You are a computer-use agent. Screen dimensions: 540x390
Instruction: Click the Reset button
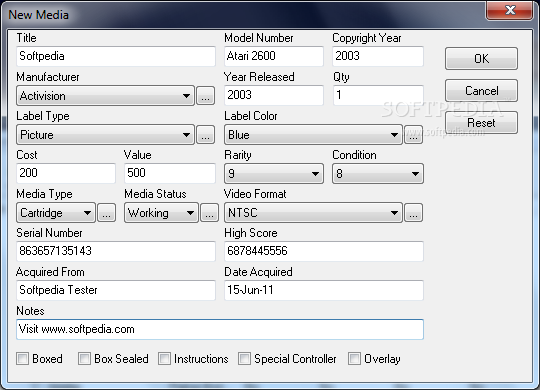click(x=481, y=123)
